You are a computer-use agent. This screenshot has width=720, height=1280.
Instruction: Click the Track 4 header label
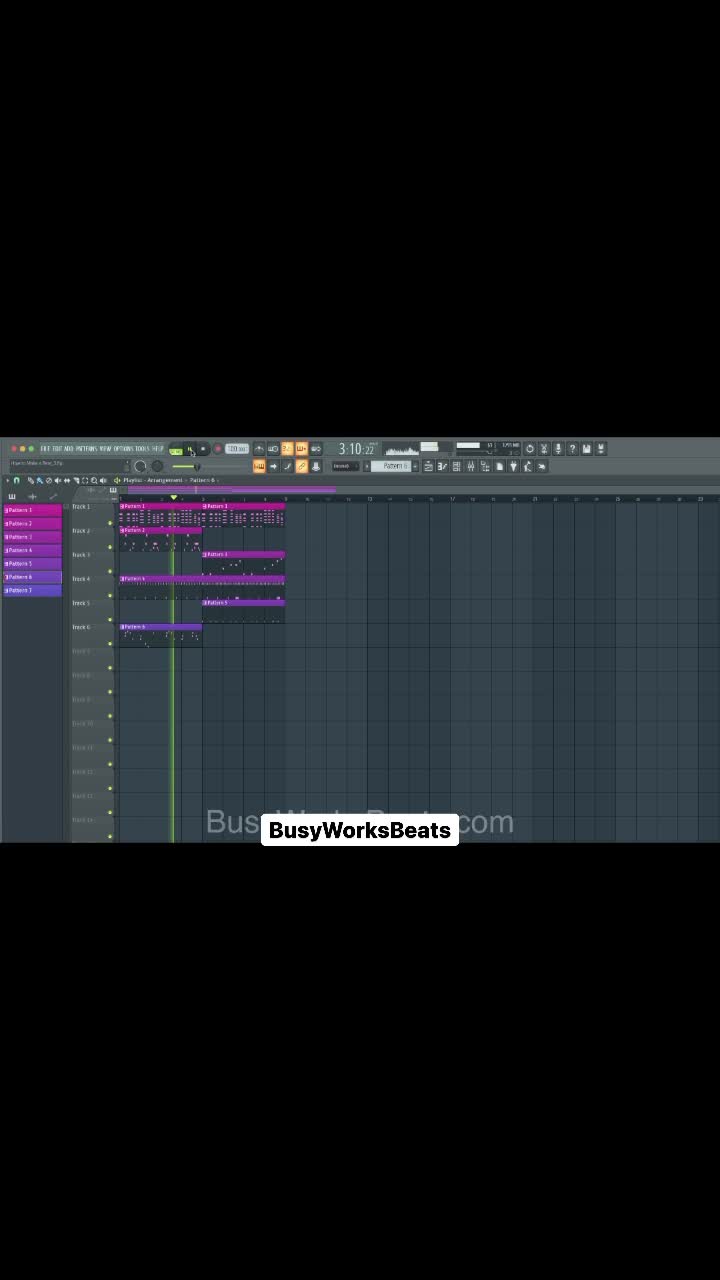click(81, 579)
